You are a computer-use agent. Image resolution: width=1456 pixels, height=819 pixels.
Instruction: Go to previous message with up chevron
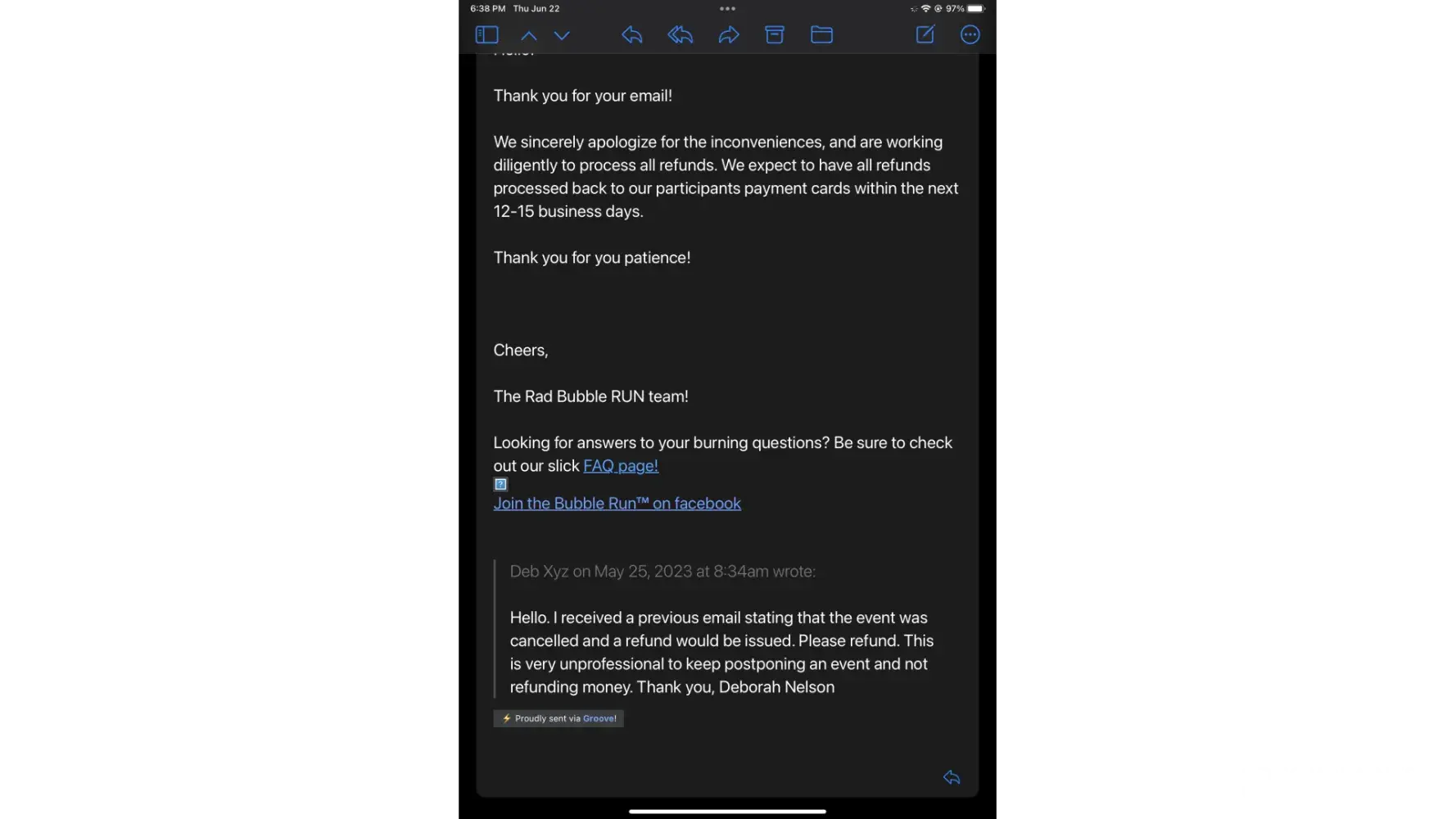(x=529, y=35)
